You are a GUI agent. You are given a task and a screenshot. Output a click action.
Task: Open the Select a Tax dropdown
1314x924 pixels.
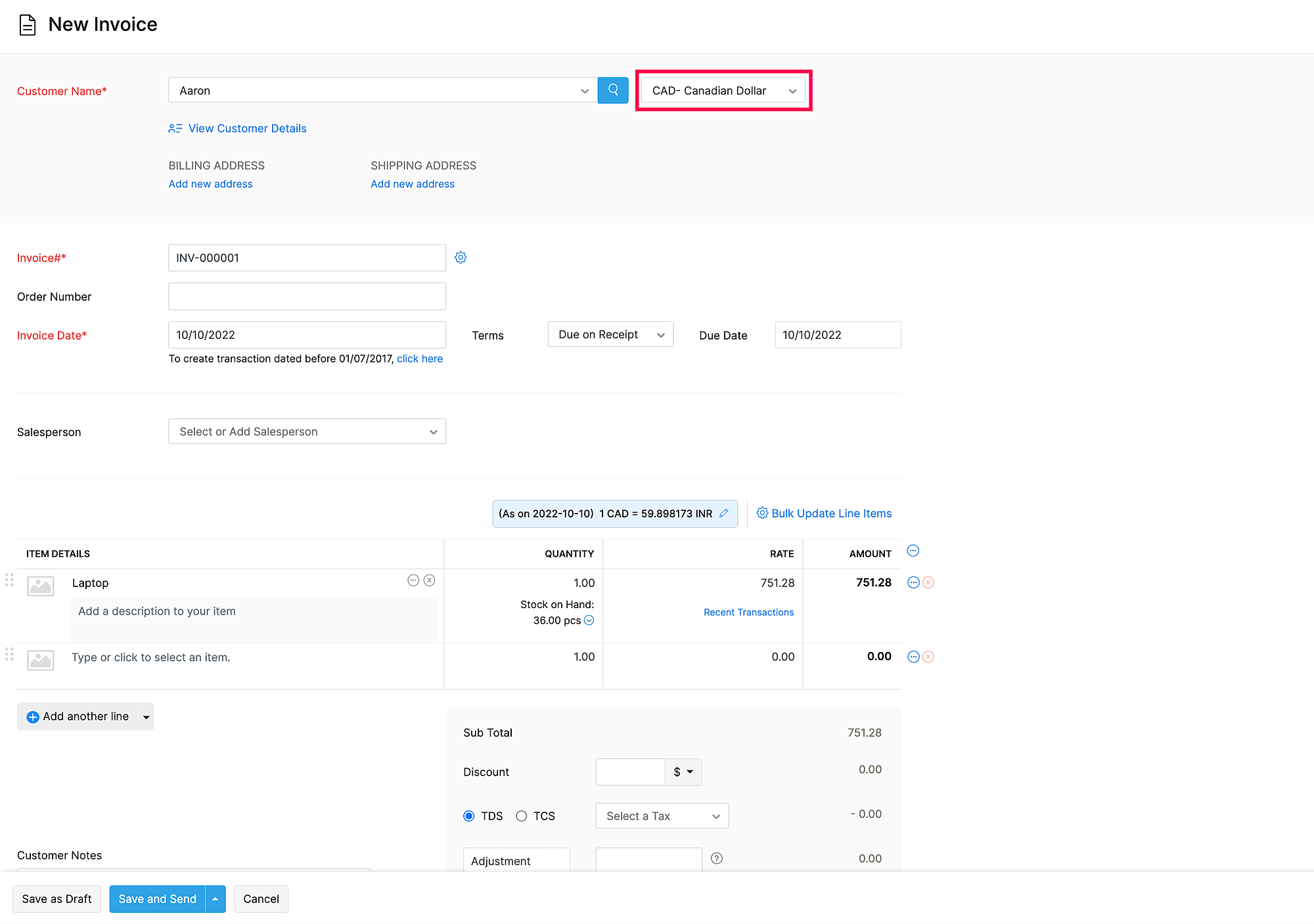(x=662, y=816)
